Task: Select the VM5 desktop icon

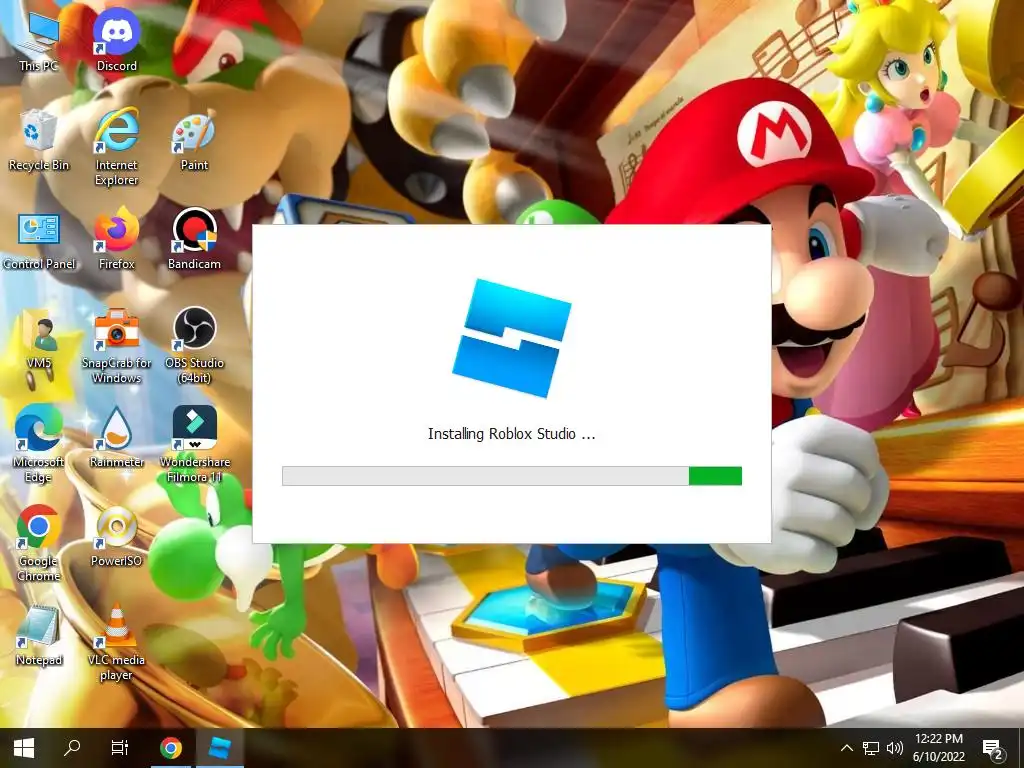Action: (x=38, y=338)
